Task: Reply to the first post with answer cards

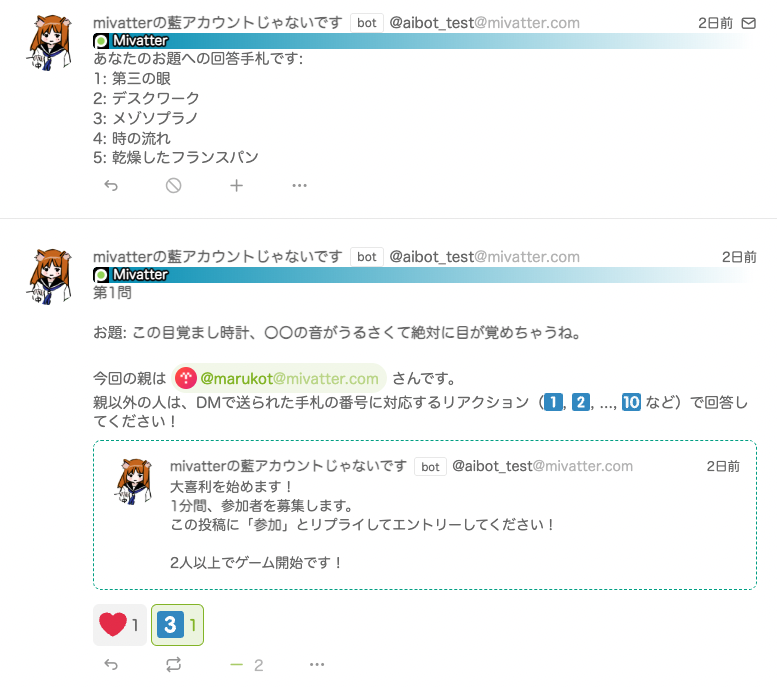Action: [x=111, y=185]
